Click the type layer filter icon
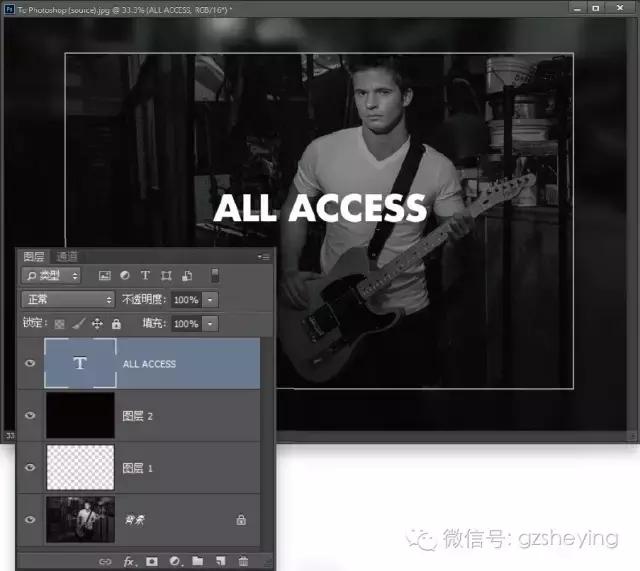Image resolution: width=640 pixels, height=571 pixels. click(x=145, y=275)
